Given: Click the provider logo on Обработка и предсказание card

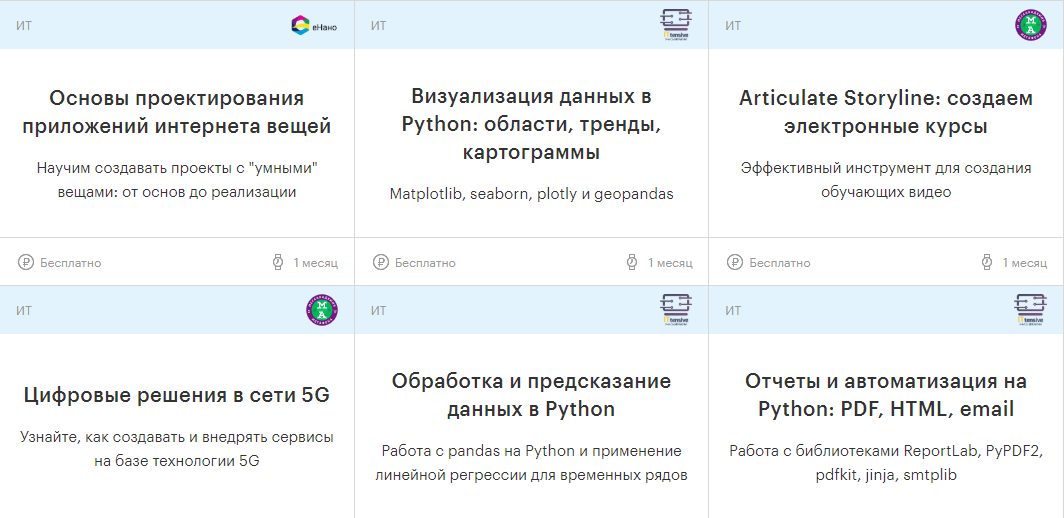Looking at the screenshot, I should pyautogui.click(x=676, y=310).
